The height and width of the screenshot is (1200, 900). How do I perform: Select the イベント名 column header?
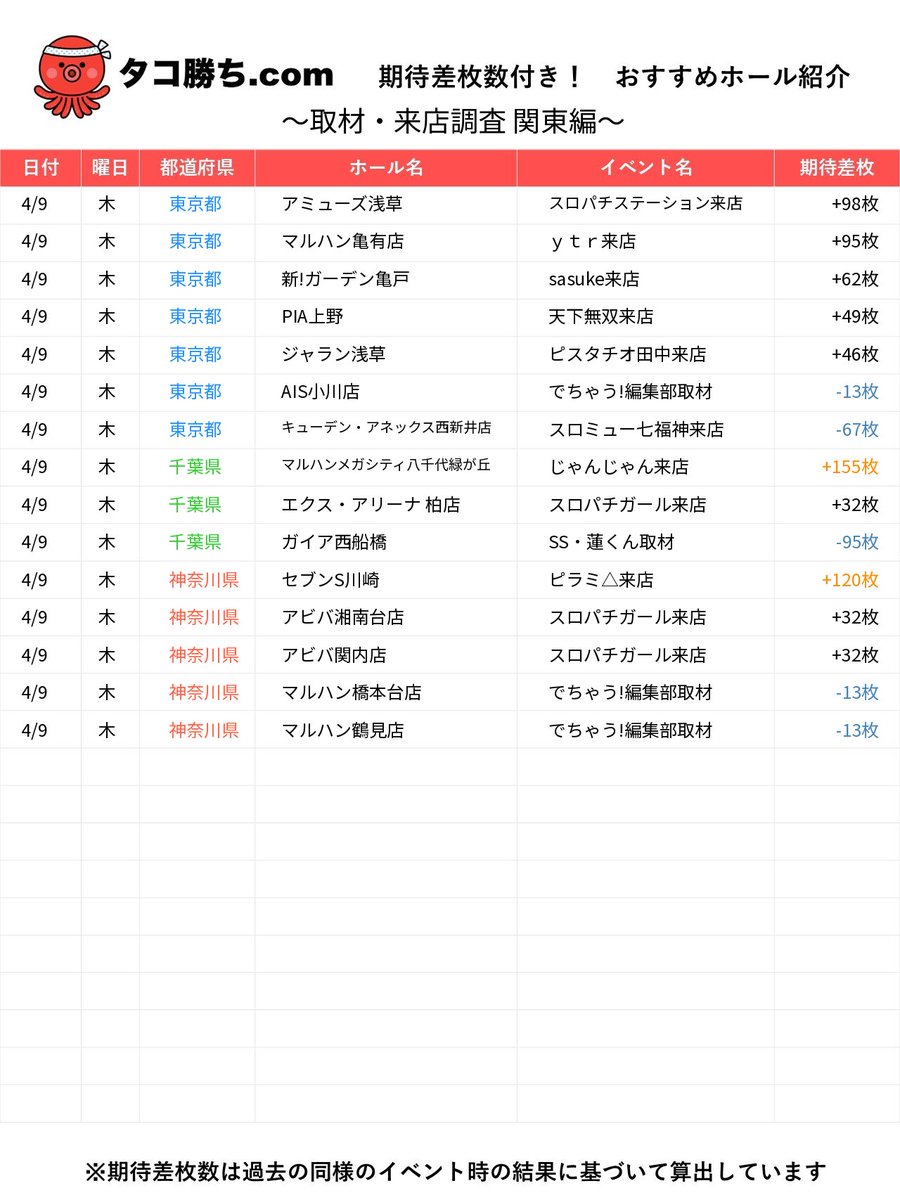pyautogui.click(x=646, y=168)
